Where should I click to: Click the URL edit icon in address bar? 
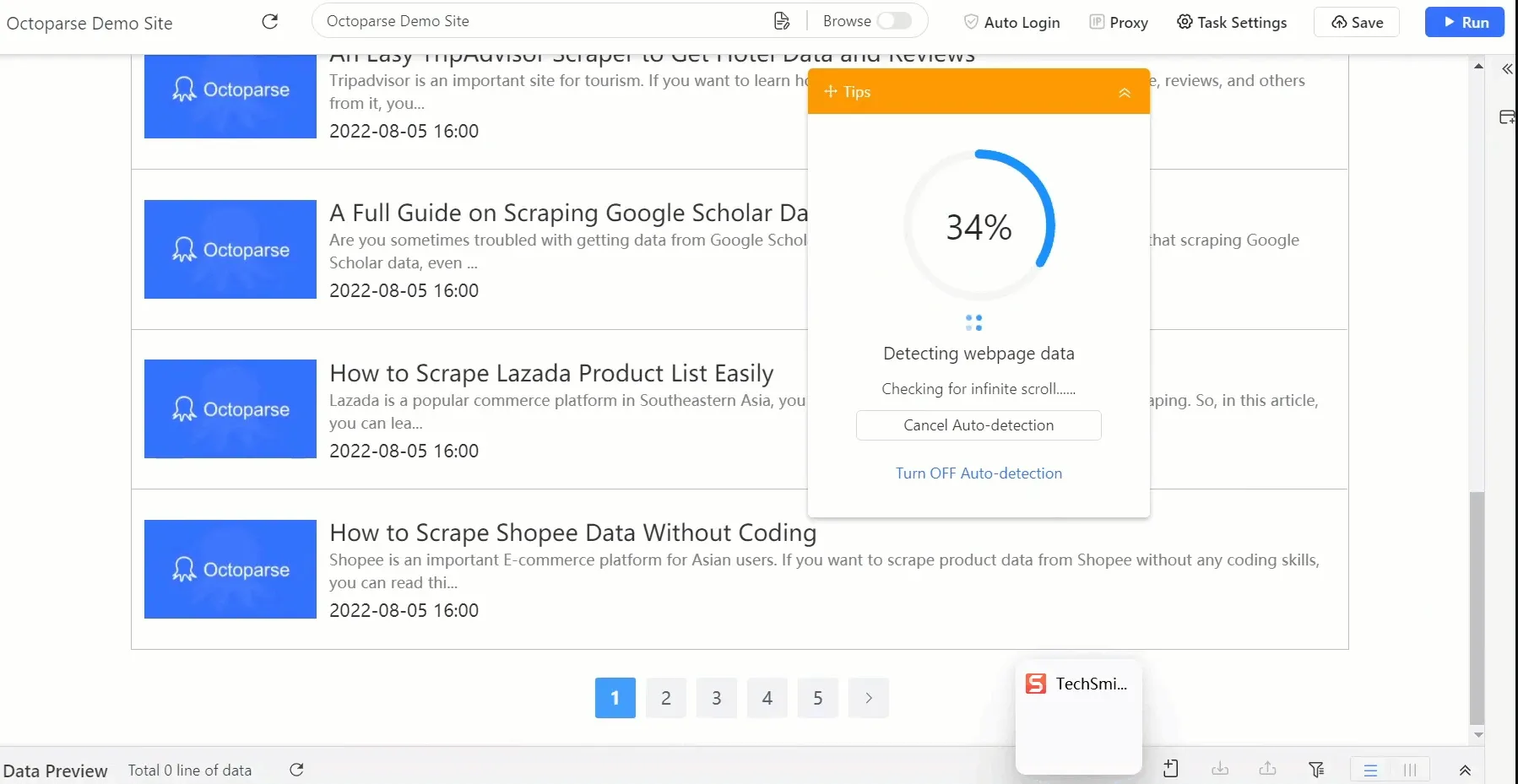pyautogui.click(x=782, y=21)
